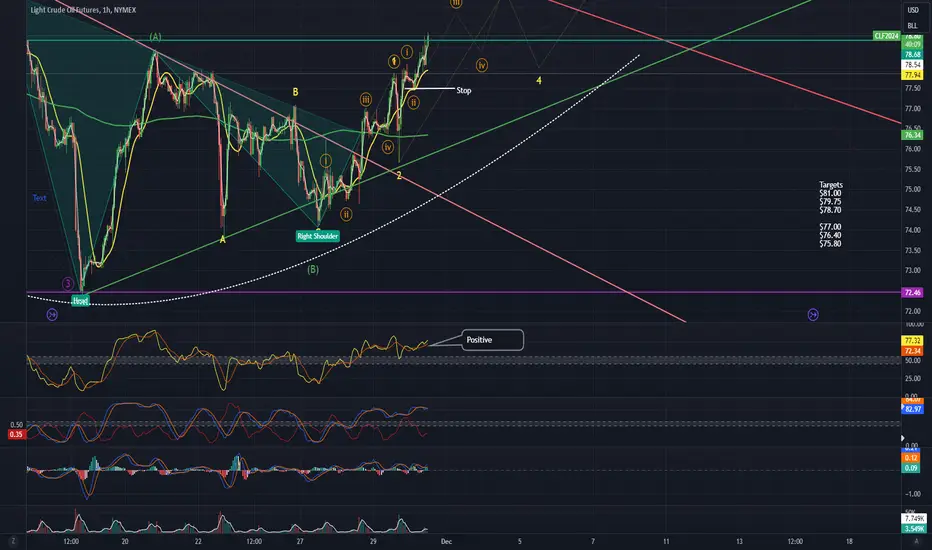Select the Positive callout annotation
Screen dimensions: 932x550
click(x=493, y=340)
